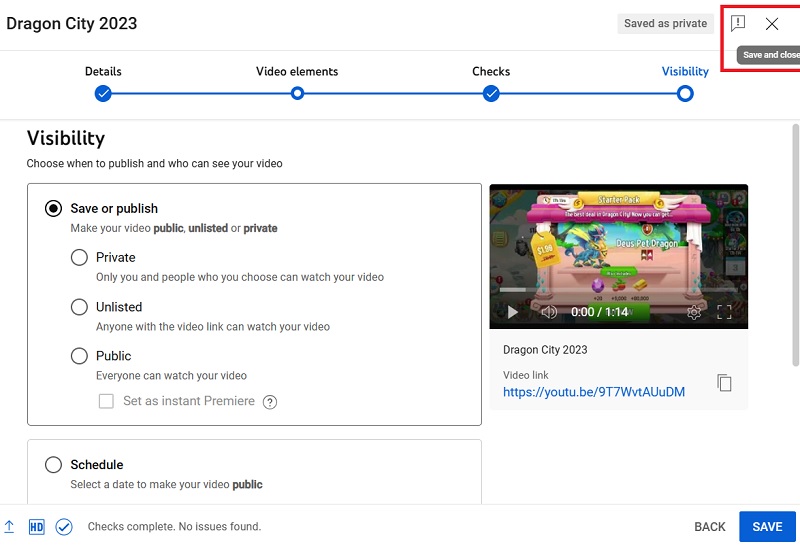Mute the video preview volume

tap(549, 312)
